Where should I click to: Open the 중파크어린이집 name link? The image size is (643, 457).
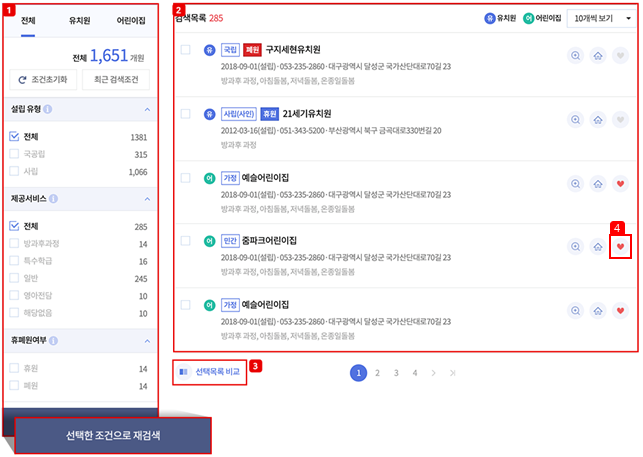[x=269, y=240]
